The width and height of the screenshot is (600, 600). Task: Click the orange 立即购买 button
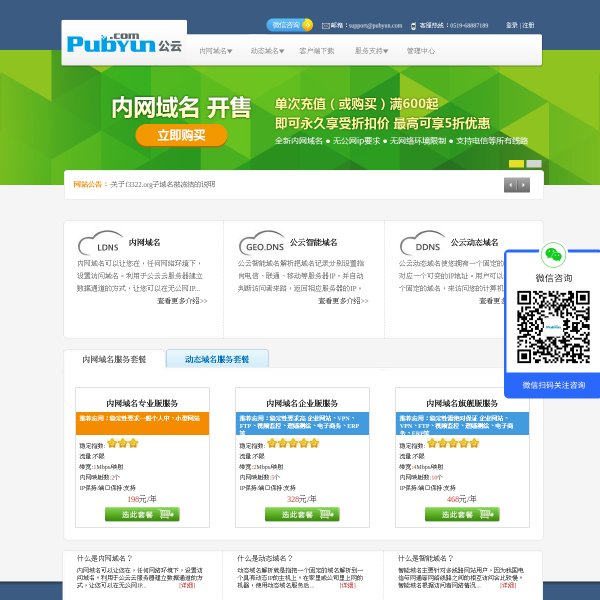coord(181,135)
